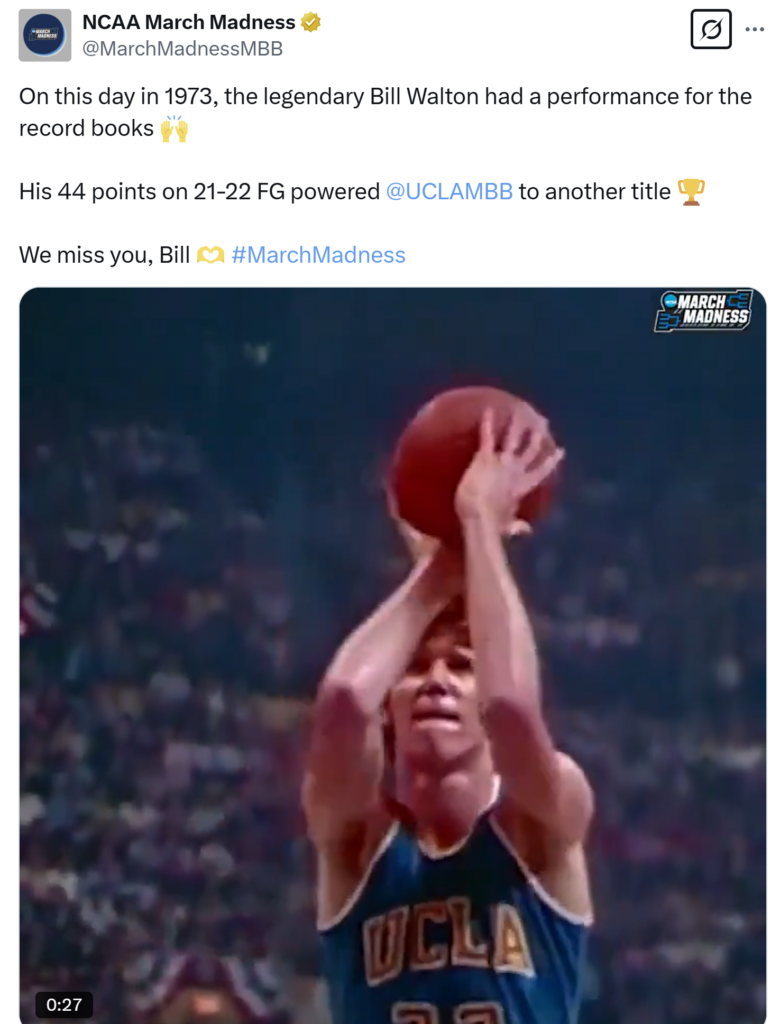
Task: Open the @UCLAMBB mention link
Action: pos(449,191)
